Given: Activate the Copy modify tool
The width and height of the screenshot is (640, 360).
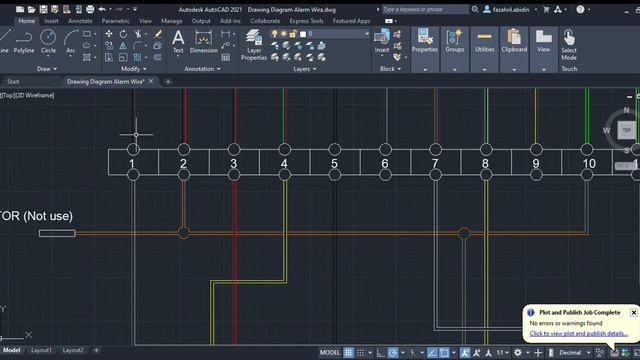Looking at the screenshot, I should click(109, 45).
